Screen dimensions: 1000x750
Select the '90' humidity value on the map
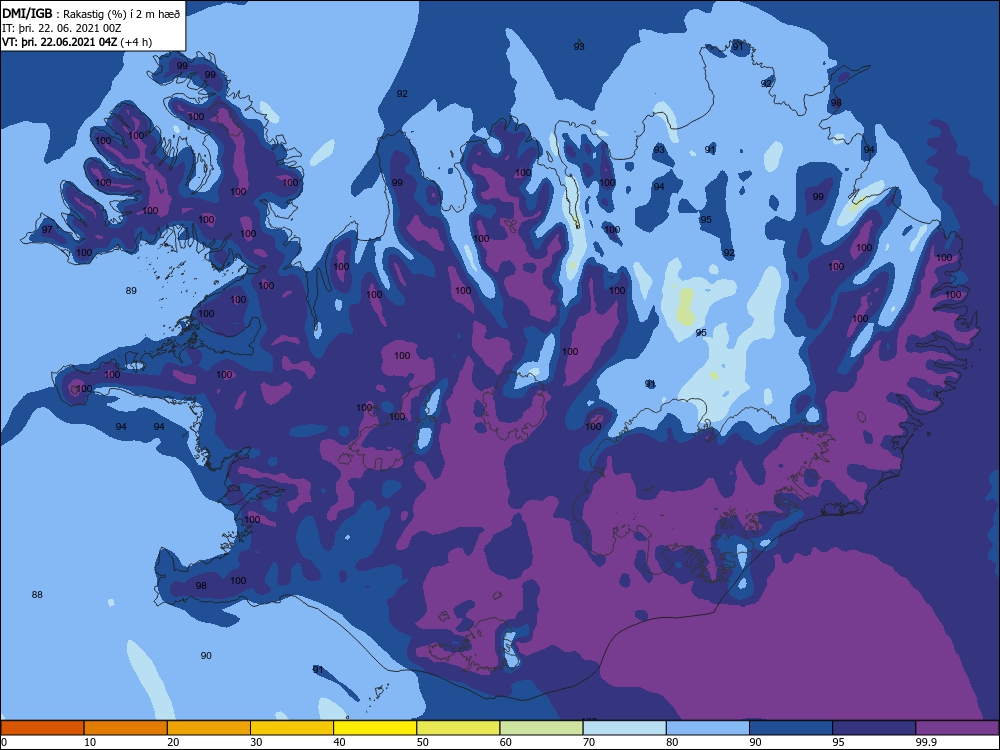point(206,656)
